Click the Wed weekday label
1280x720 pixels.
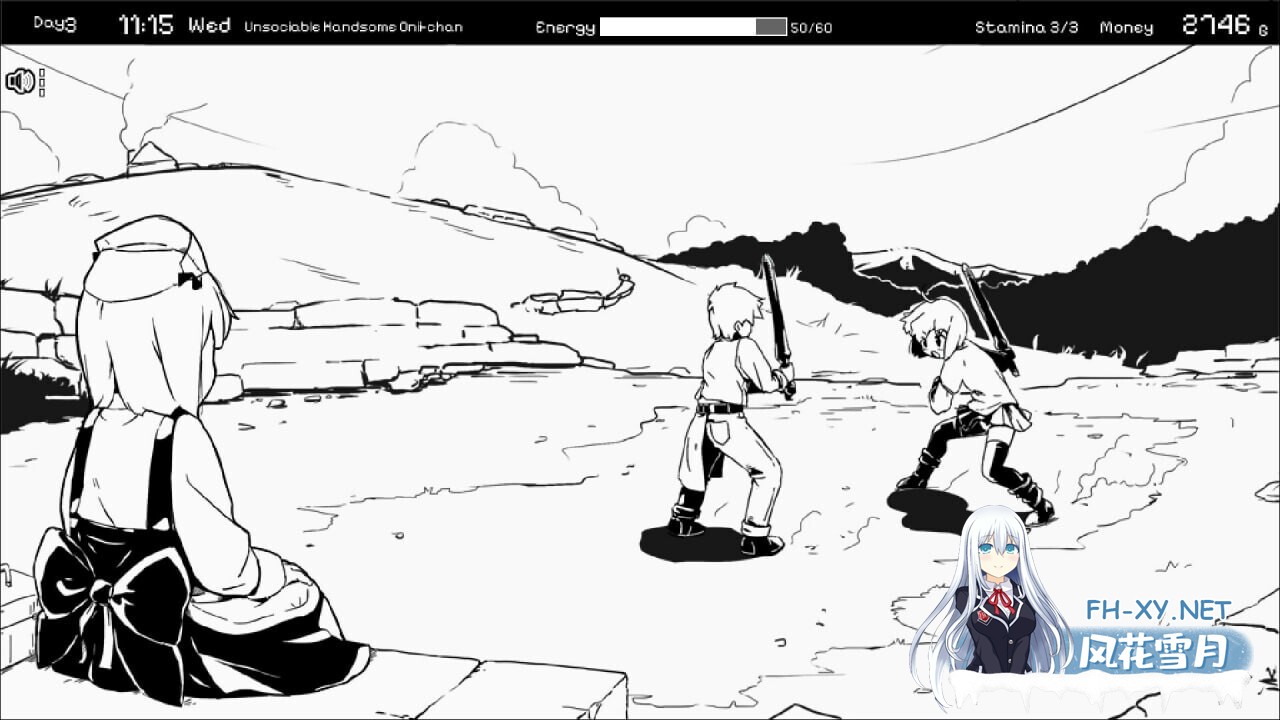(209, 26)
